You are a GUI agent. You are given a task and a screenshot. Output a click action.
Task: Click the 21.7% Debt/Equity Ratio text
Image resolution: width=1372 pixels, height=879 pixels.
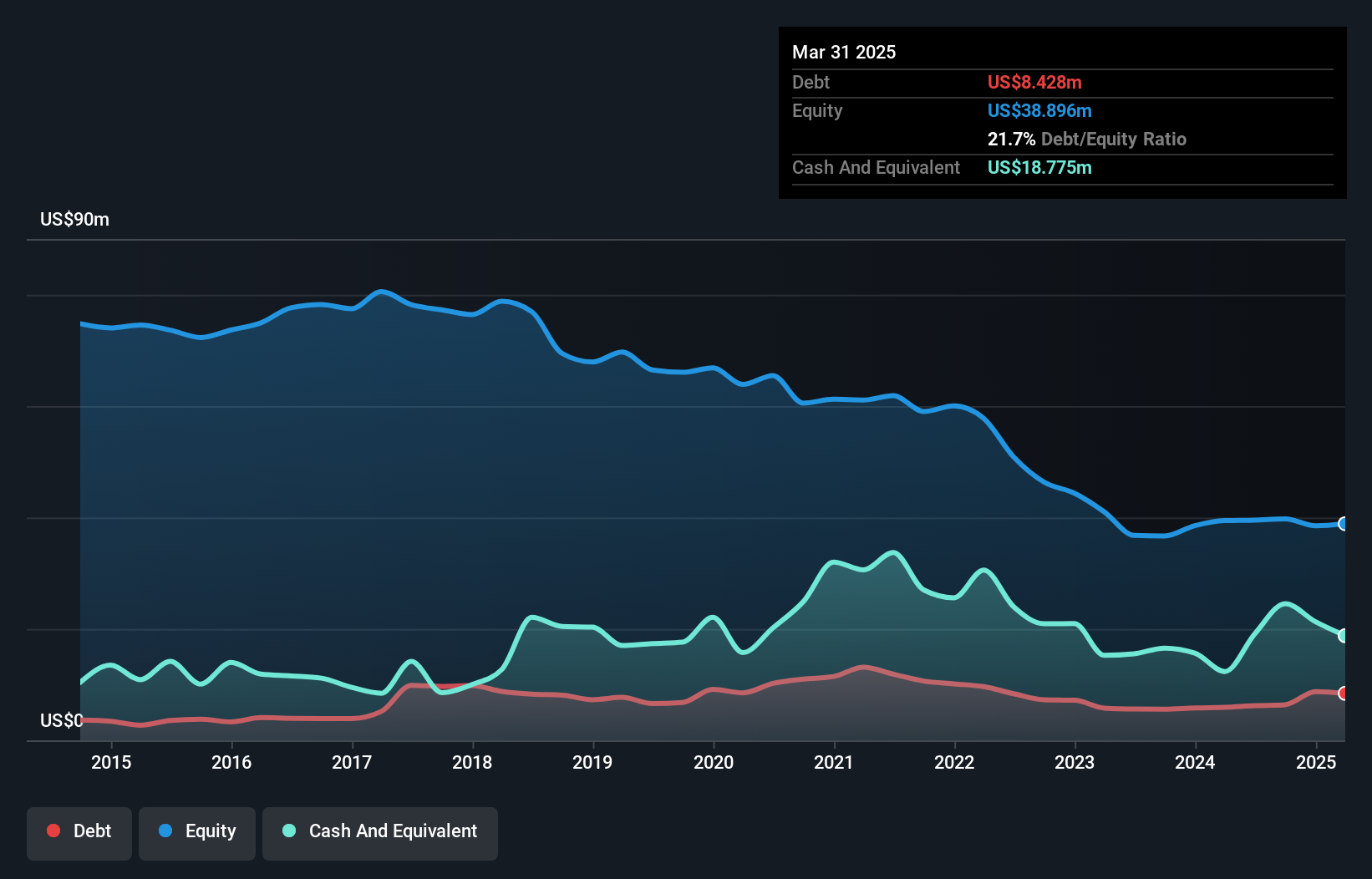pos(1086,140)
